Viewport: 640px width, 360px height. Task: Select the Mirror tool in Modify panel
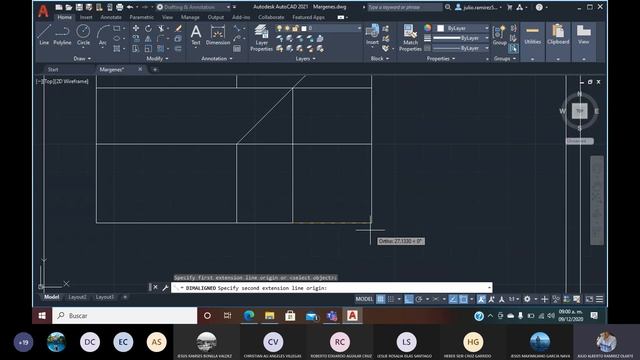(x=148, y=38)
